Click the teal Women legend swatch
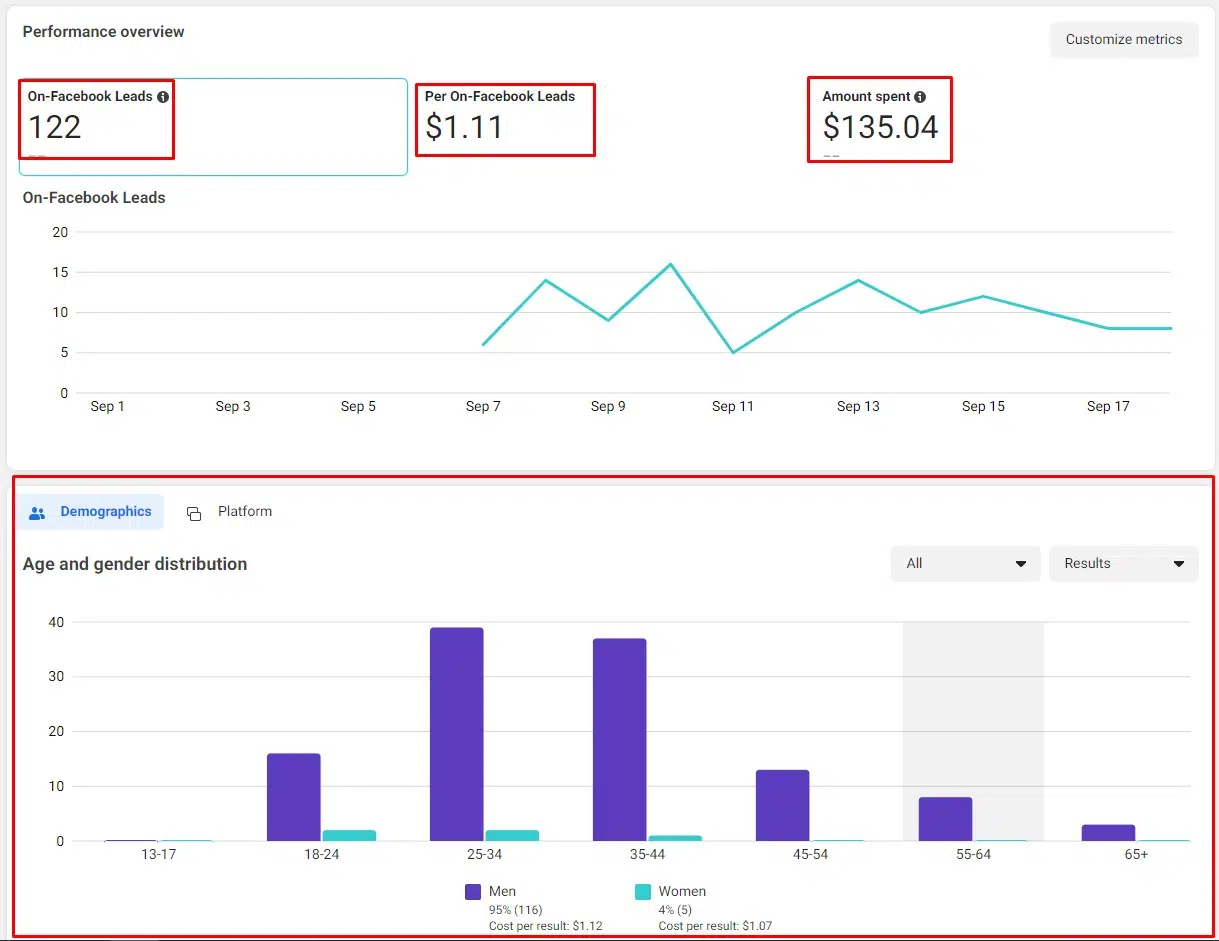The height and width of the screenshot is (941, 1219). pos(643,892)
